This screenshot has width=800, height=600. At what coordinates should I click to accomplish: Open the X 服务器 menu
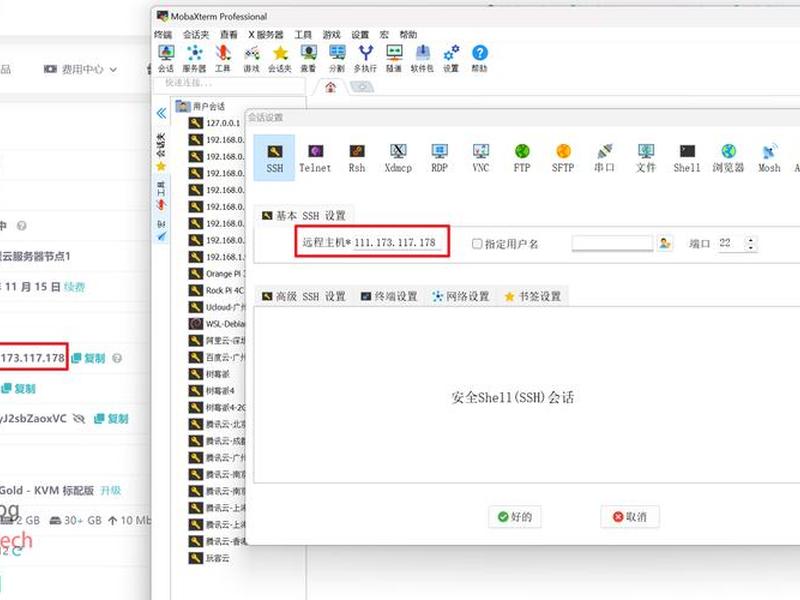[x=266, y=35]
